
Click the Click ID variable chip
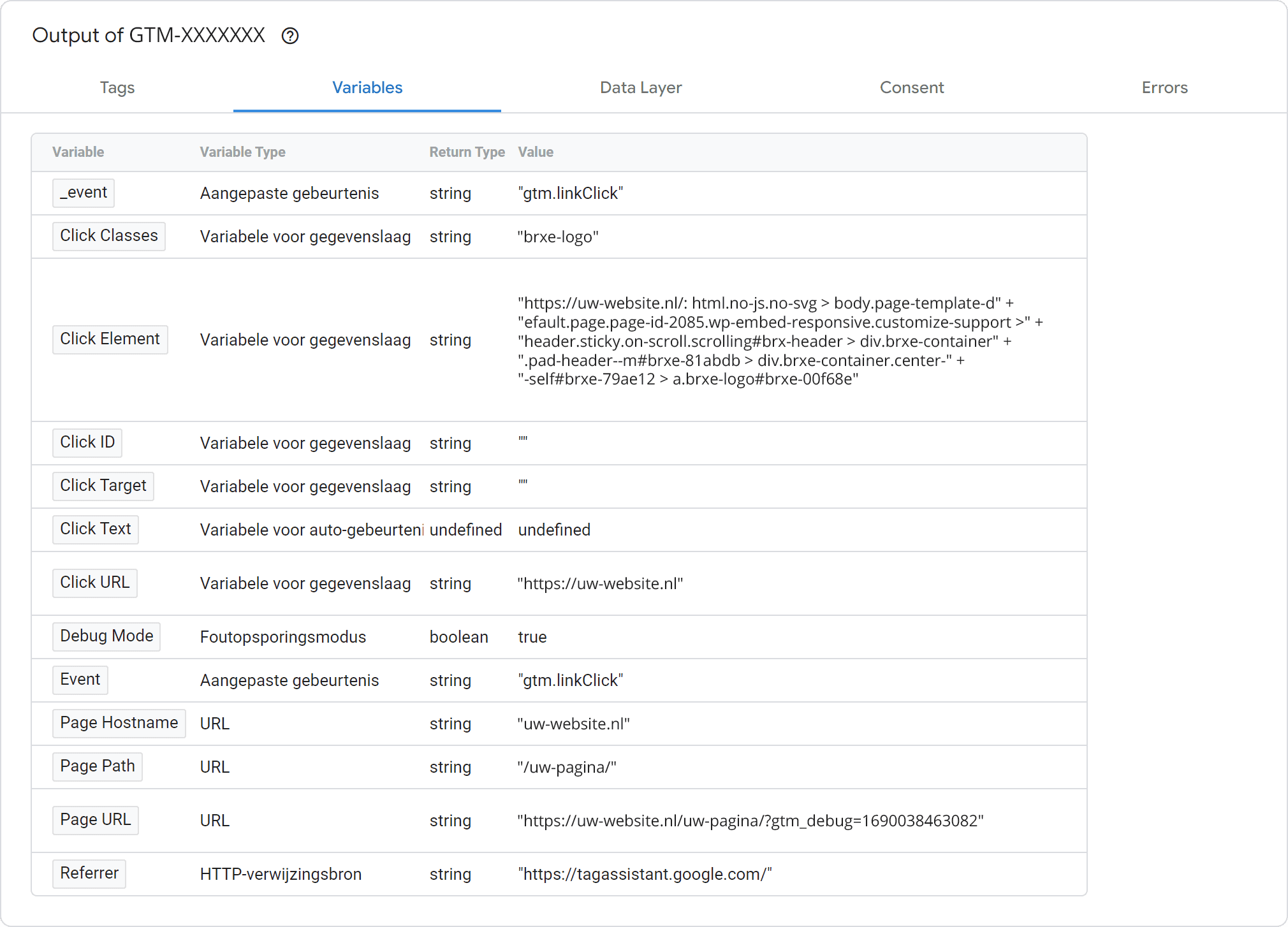87,442
